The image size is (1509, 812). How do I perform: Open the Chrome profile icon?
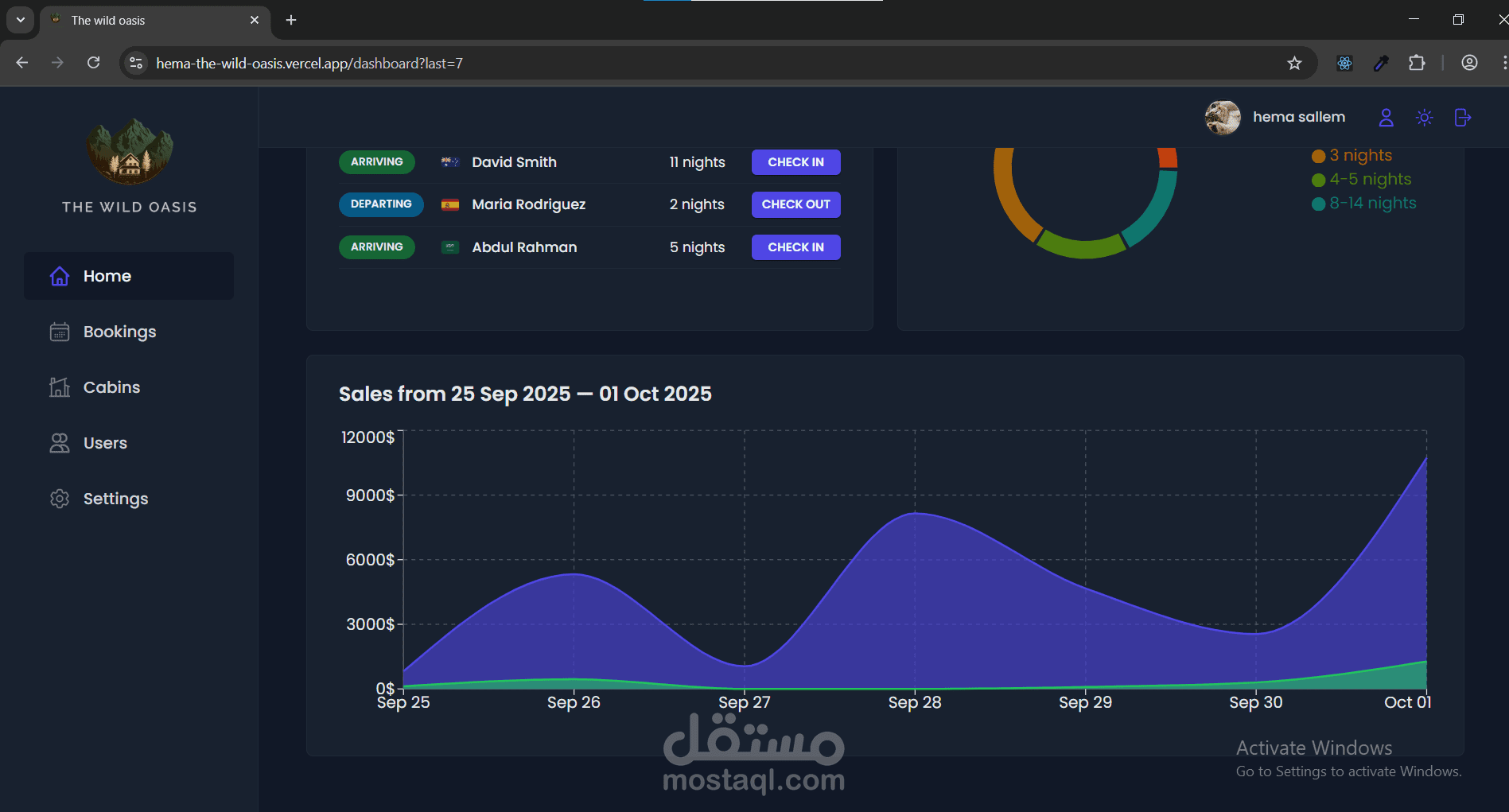(1469, 63)
